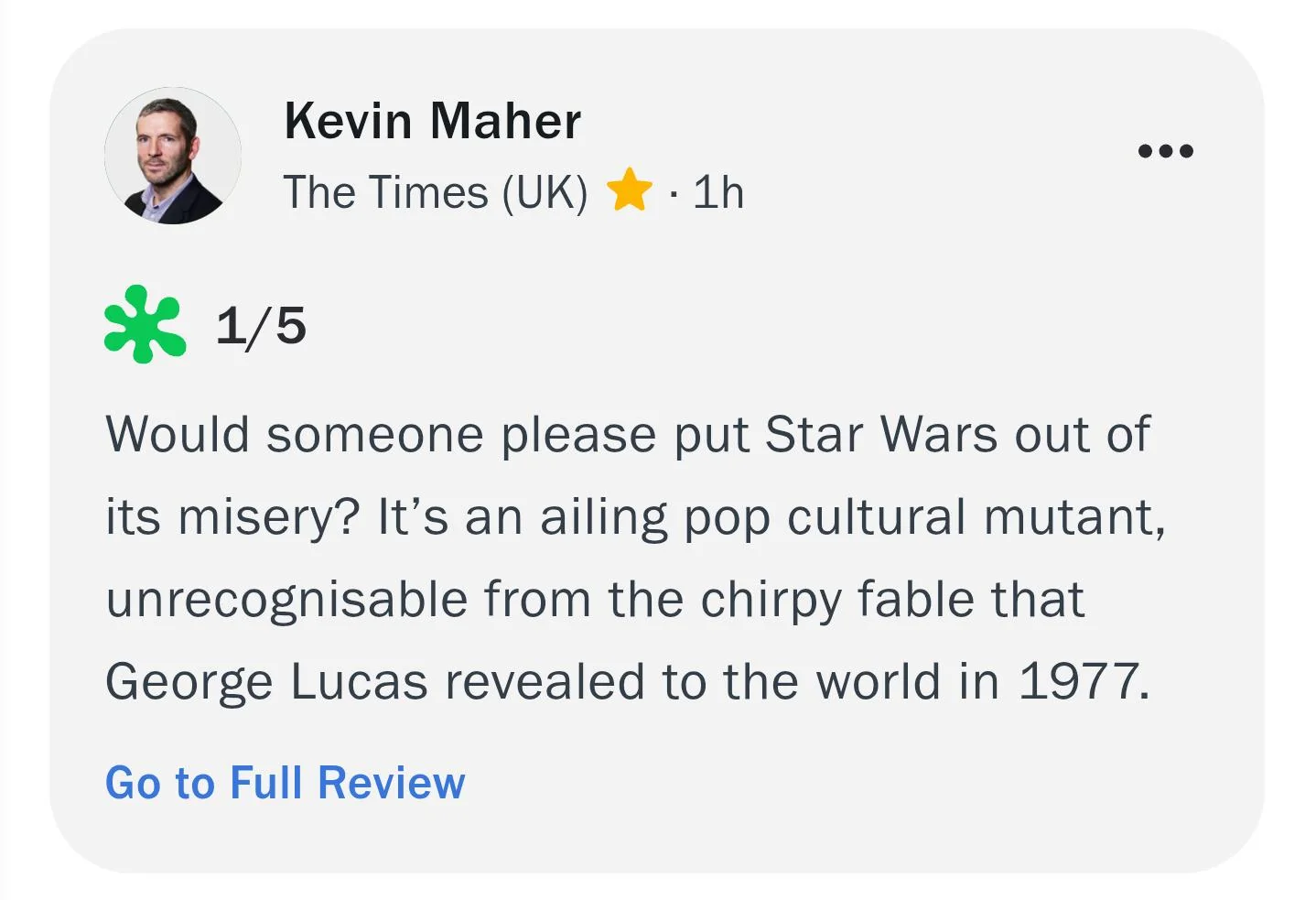1316x900 pixels.
Task: Click the year 1977 in the review
Action: tap(1084, 681)
